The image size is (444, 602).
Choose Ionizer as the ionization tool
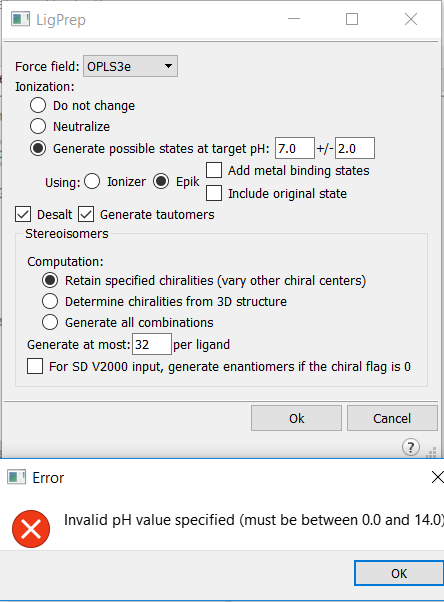pyautogui.click(x=92, y=181)
